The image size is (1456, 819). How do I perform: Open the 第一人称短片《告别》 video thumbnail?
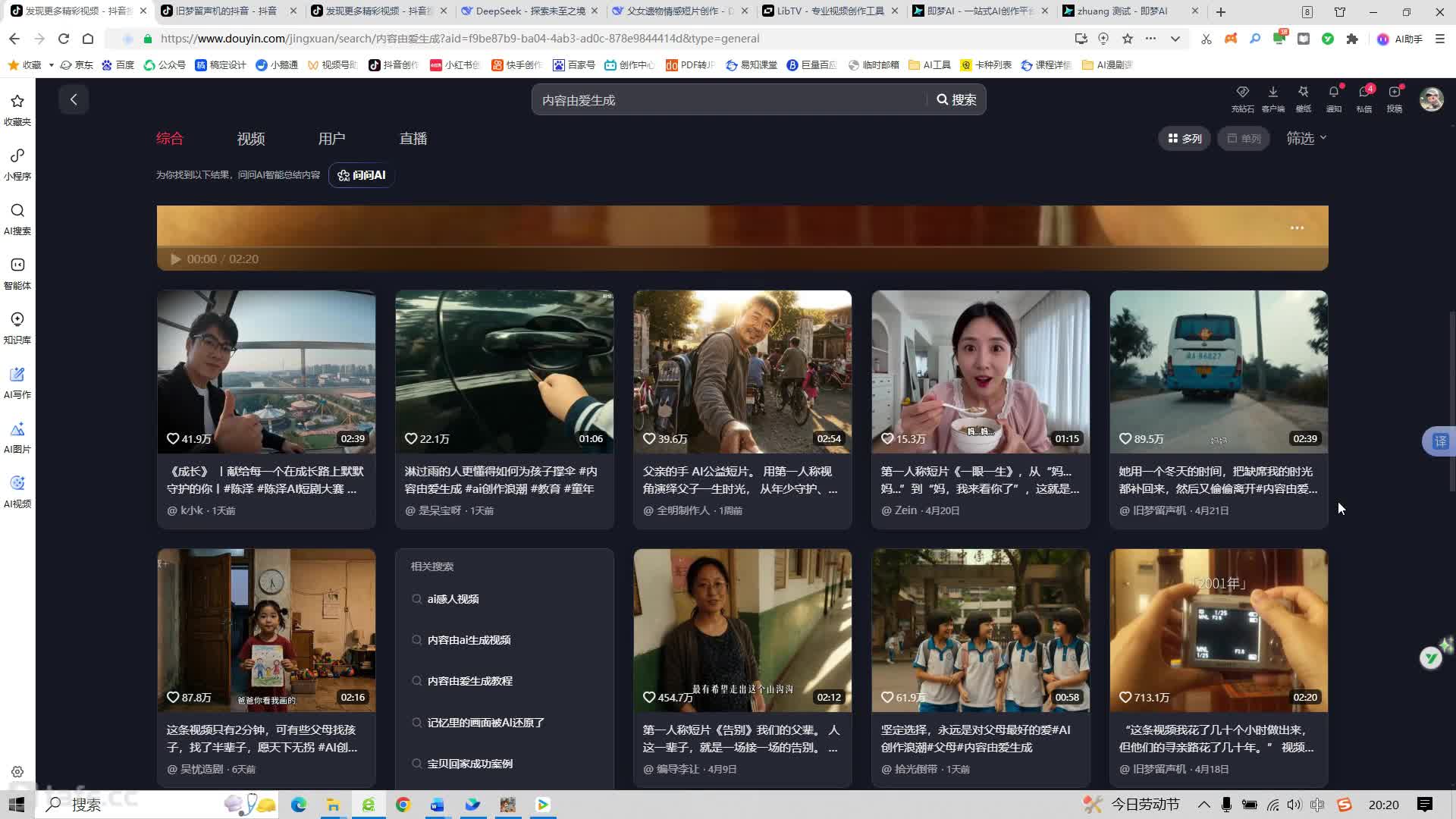coord(742,630)
